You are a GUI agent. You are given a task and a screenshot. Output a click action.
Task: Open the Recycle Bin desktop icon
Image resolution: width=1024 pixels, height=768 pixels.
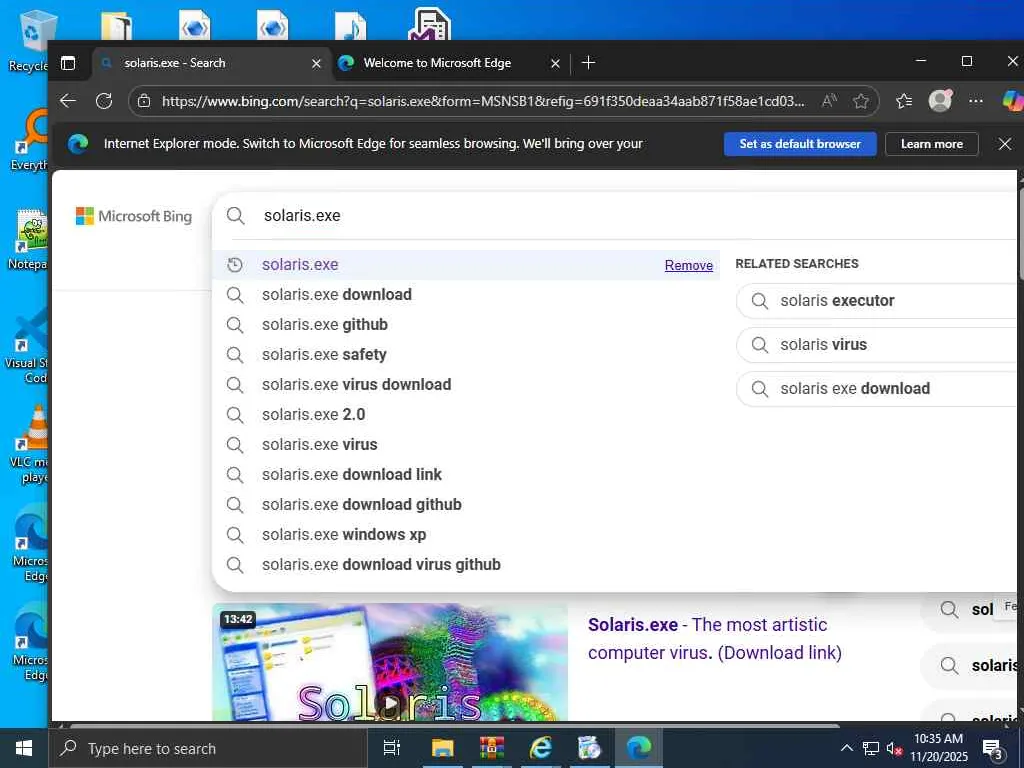tap(28, 40)
